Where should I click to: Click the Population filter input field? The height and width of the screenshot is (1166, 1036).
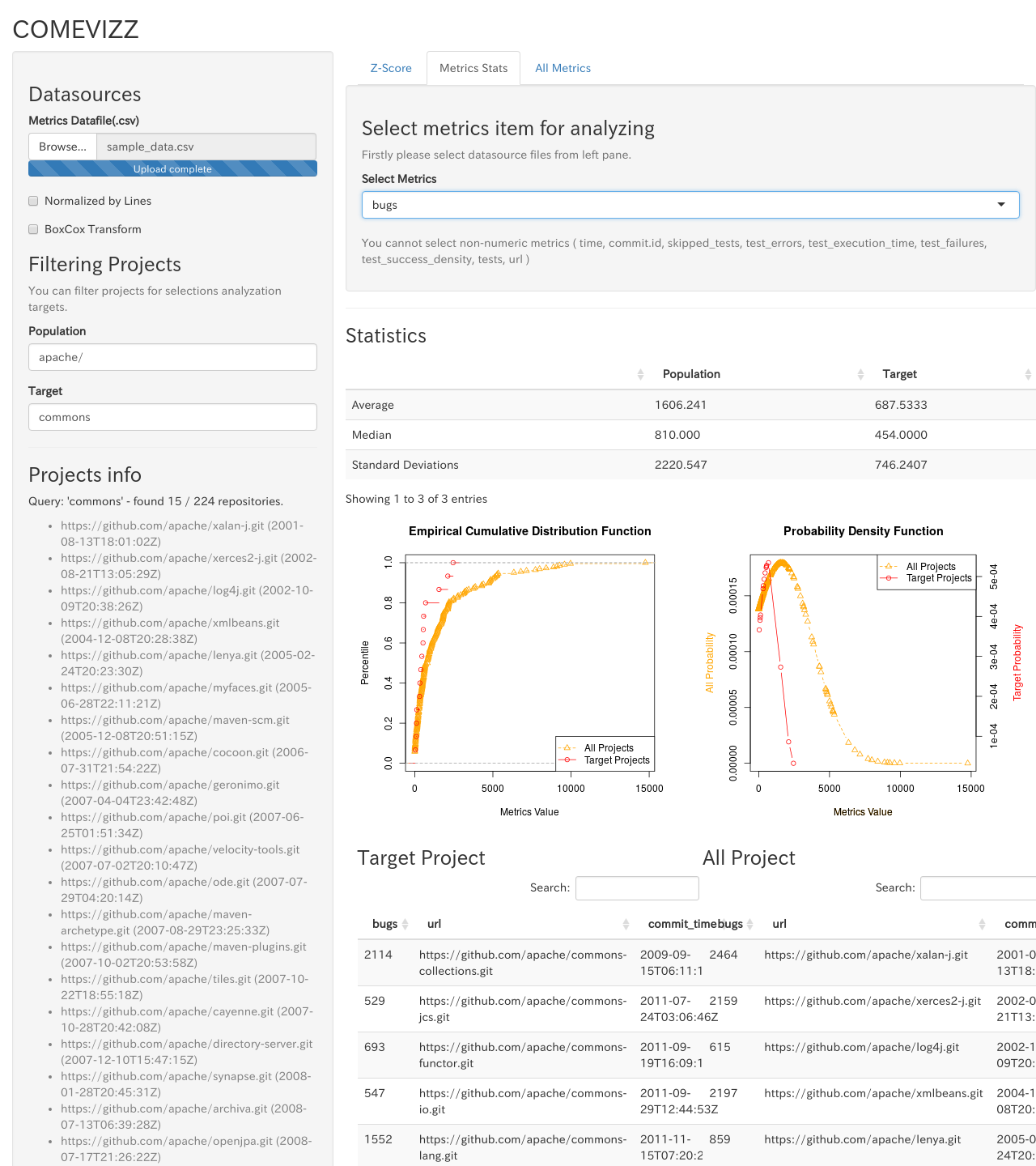pos(172,357)
